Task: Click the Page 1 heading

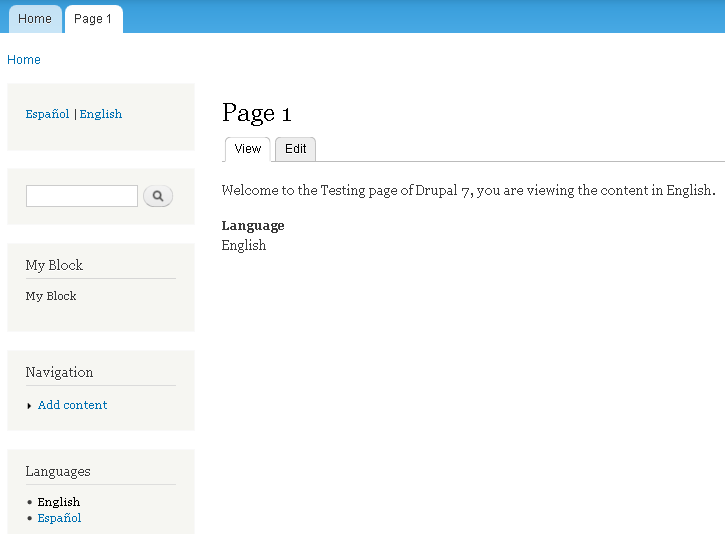Action: point(257,113)
